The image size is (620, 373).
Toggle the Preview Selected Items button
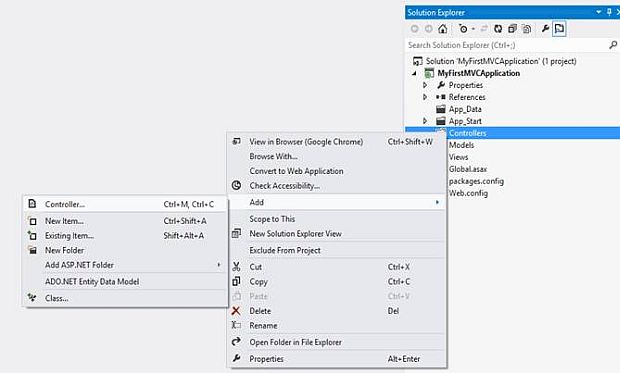pyautogui.click(x=559, y=29)
